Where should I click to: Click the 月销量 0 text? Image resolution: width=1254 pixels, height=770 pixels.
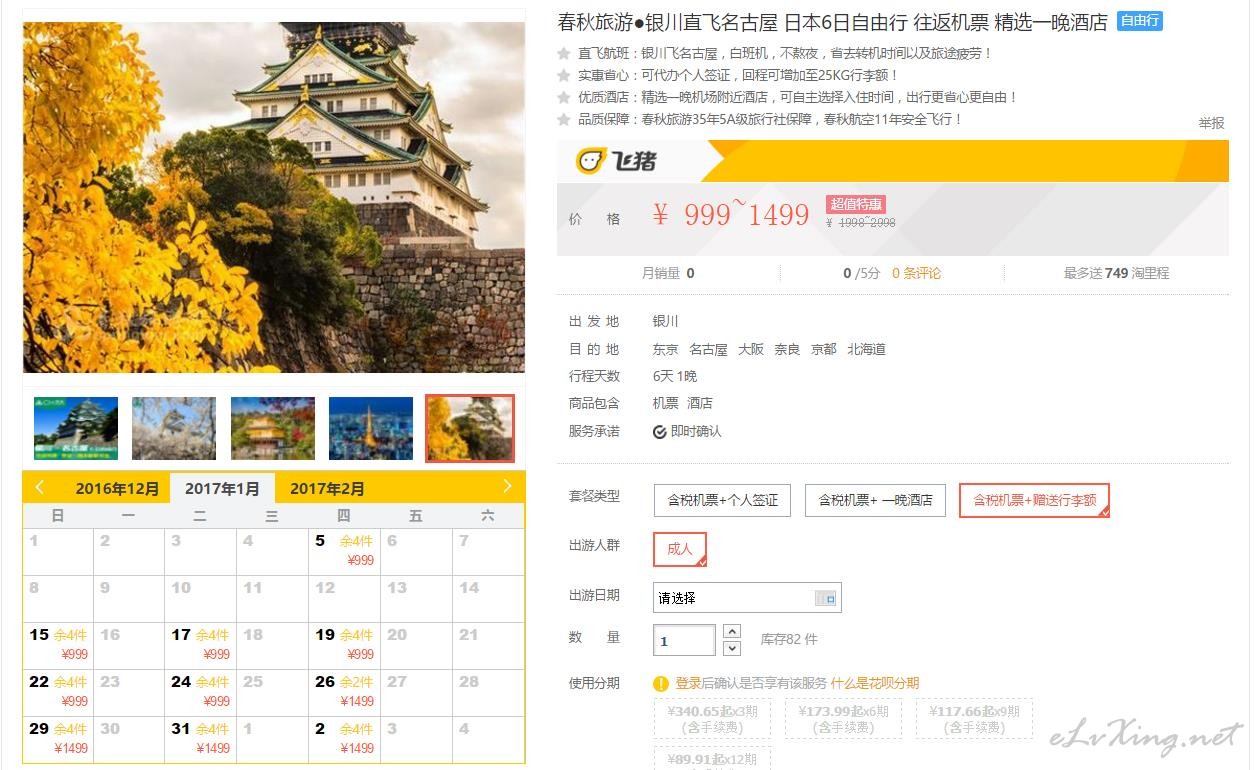[x=668, y=273]
